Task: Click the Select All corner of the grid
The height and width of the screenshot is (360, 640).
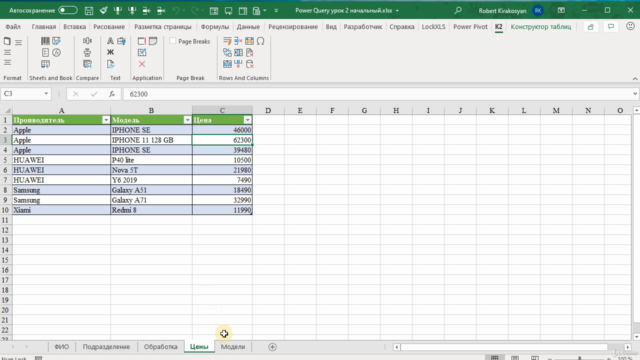Action: pyautogui.click(x=7, y=111)
